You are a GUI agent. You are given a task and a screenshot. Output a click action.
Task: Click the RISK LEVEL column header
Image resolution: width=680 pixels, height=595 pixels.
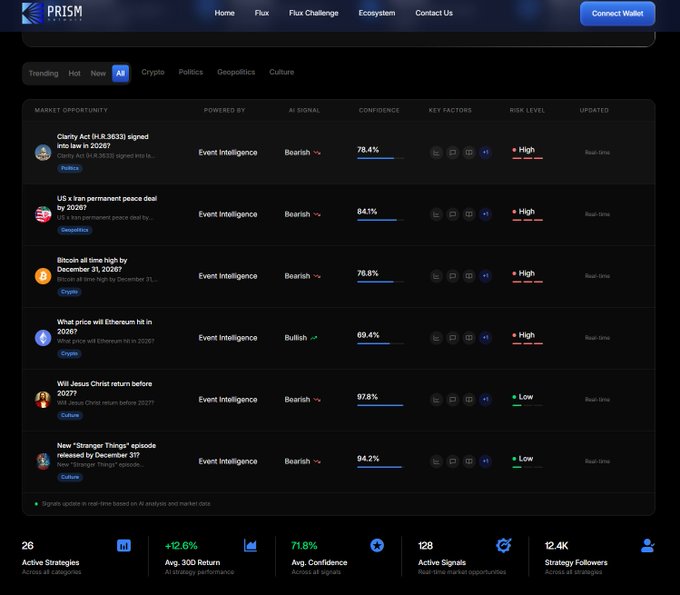(527, 110)
